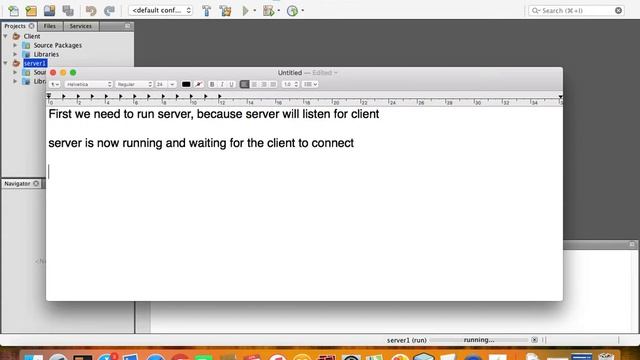
Task: Click the Debug Project icon
Action: (x=269, y=11)
